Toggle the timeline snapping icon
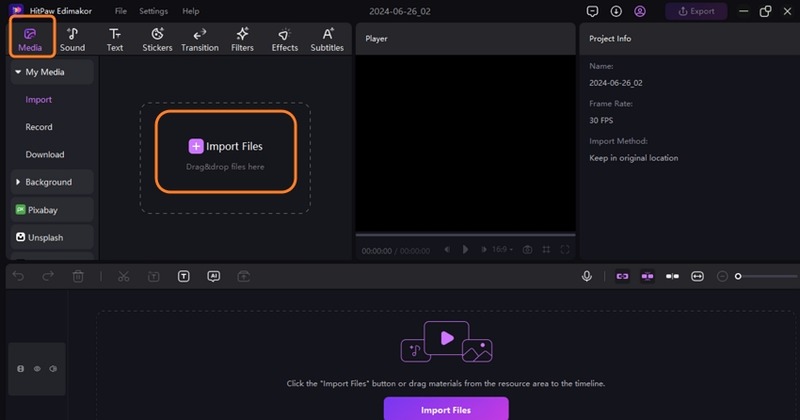This screenshot has width=800, height=420. click(647, 276)
